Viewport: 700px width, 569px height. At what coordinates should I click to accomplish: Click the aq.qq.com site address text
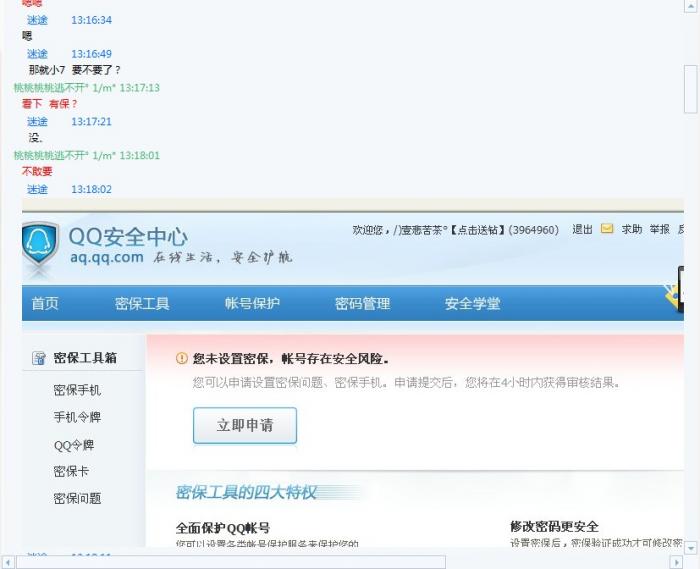coord(107,257)
